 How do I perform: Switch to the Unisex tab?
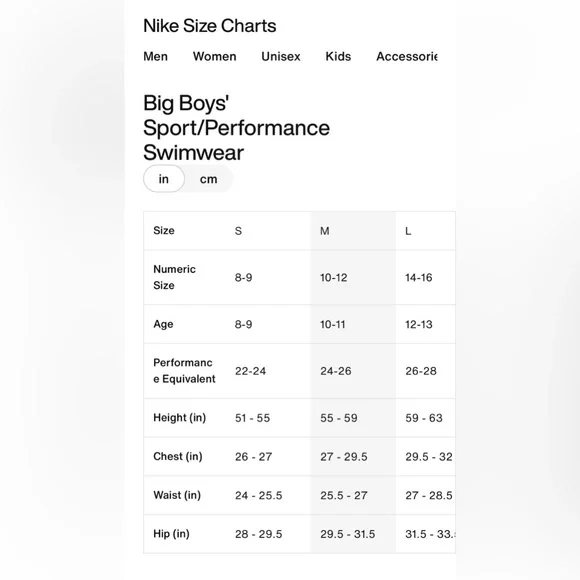[x=281, y=56]
